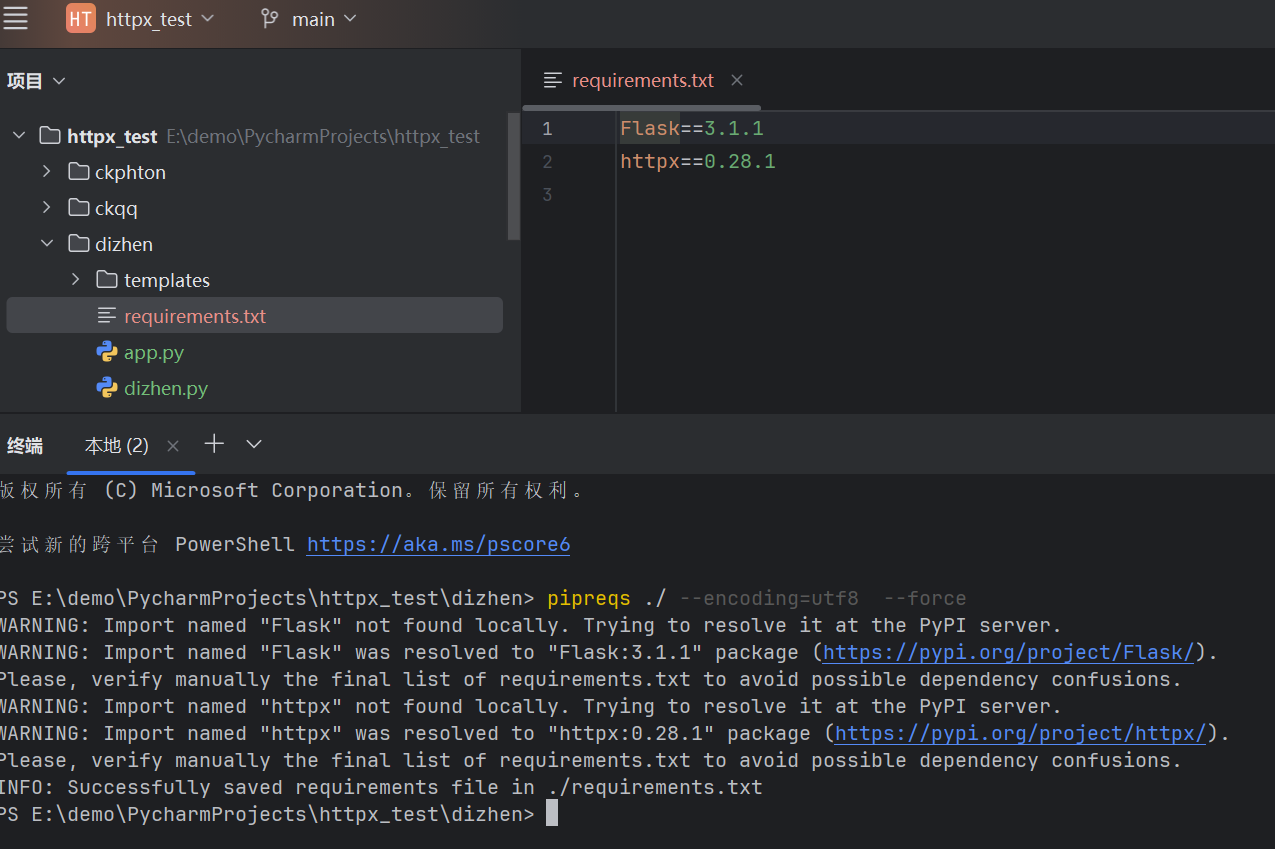Close the 本地 (2) terminal tab
Image resolution: width=1275 pixels, height=849 pixels.
point(173,446)
